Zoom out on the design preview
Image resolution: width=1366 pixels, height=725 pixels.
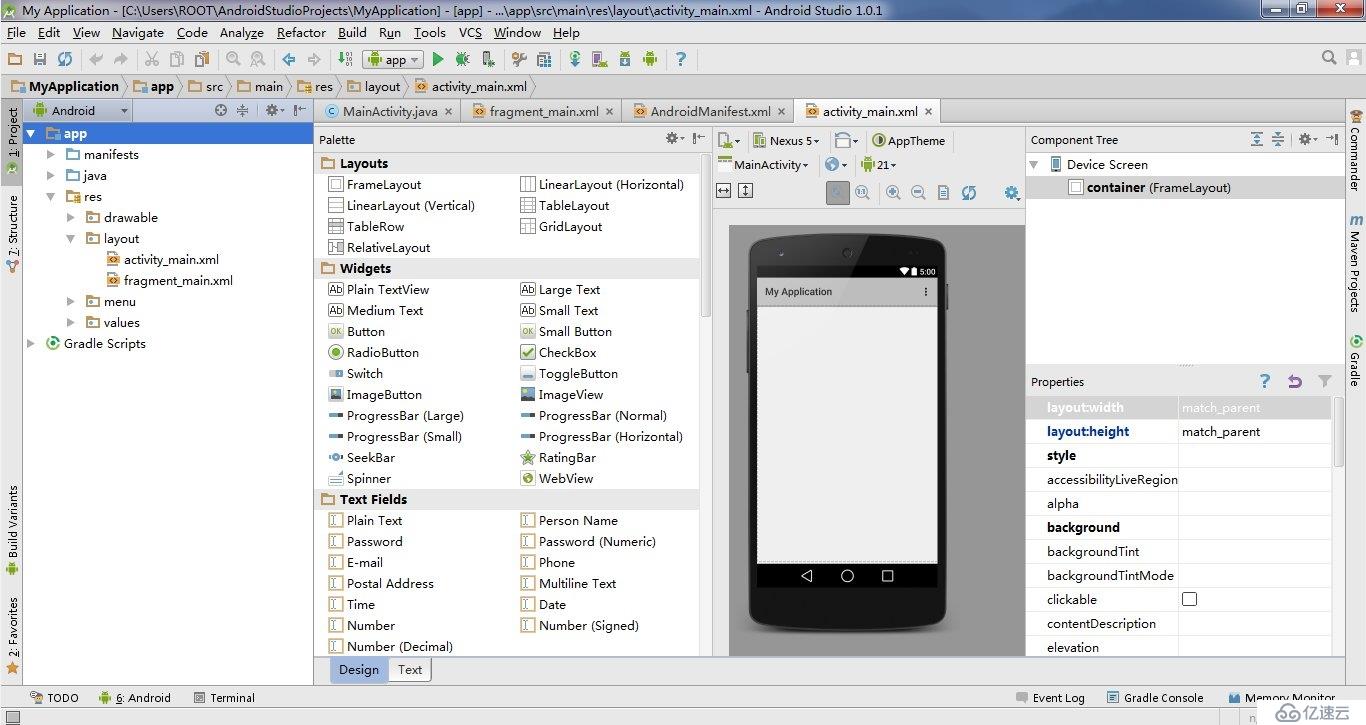coord(918,193)
